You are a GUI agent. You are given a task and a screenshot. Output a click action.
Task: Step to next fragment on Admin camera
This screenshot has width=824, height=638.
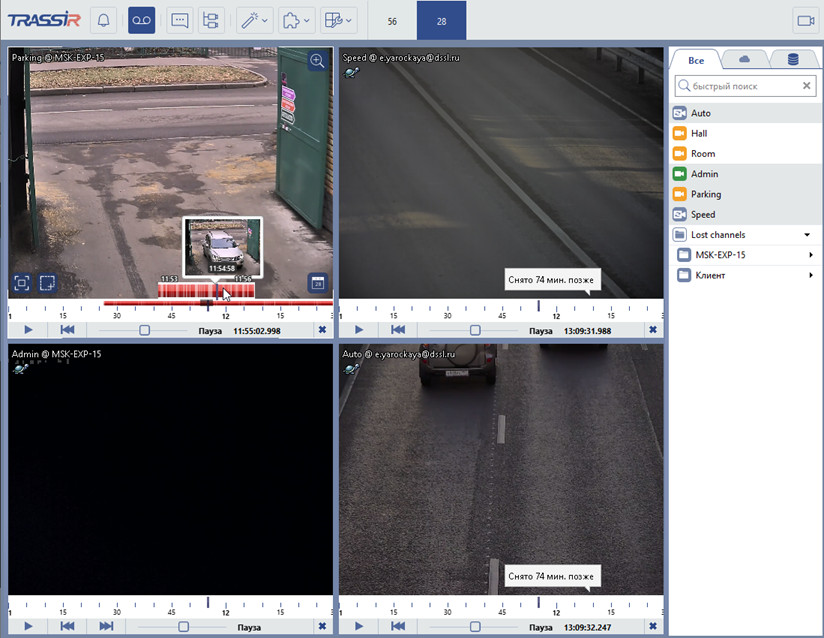pyautogui.click(x=106, y=627)
